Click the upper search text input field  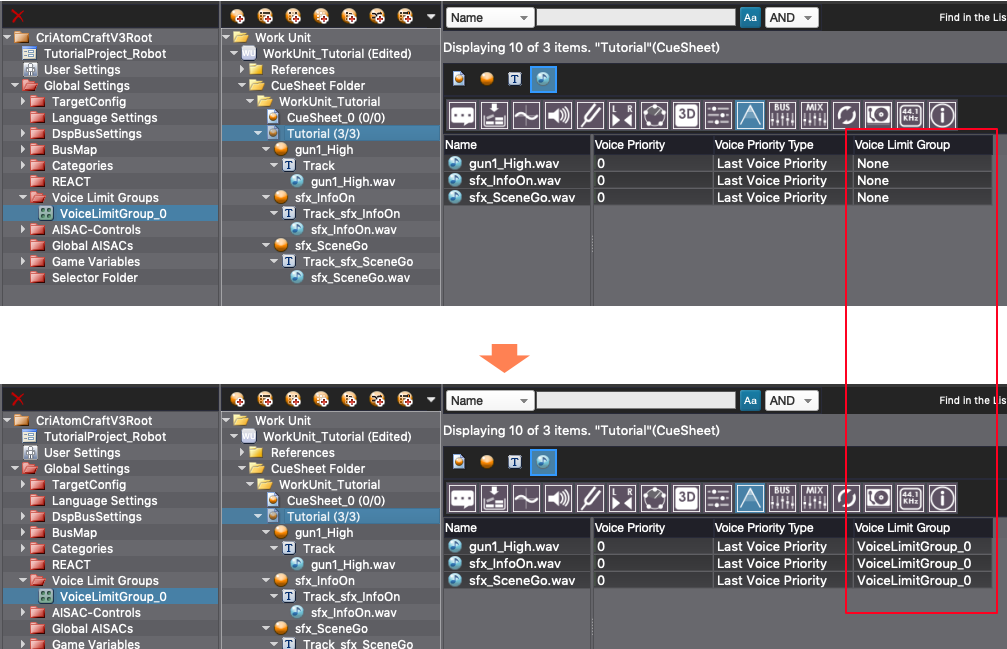click(x=636, y=17)
